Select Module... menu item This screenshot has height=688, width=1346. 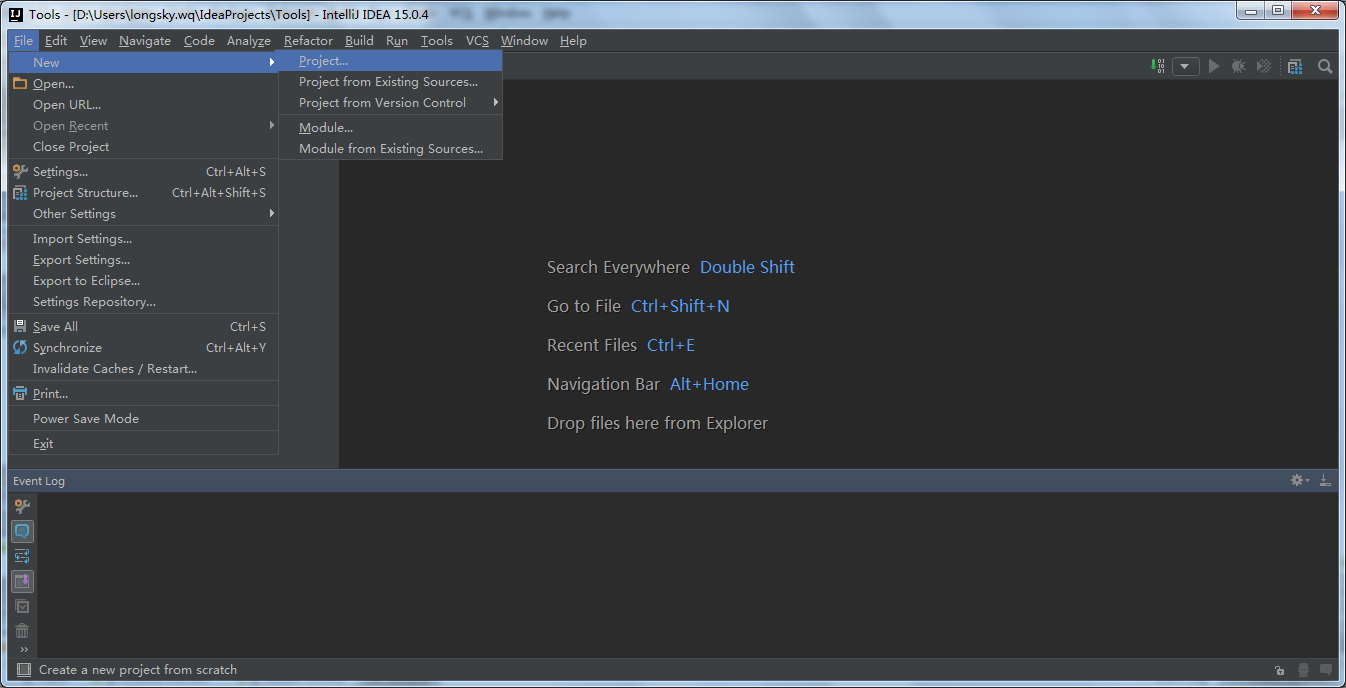point(390,128)
